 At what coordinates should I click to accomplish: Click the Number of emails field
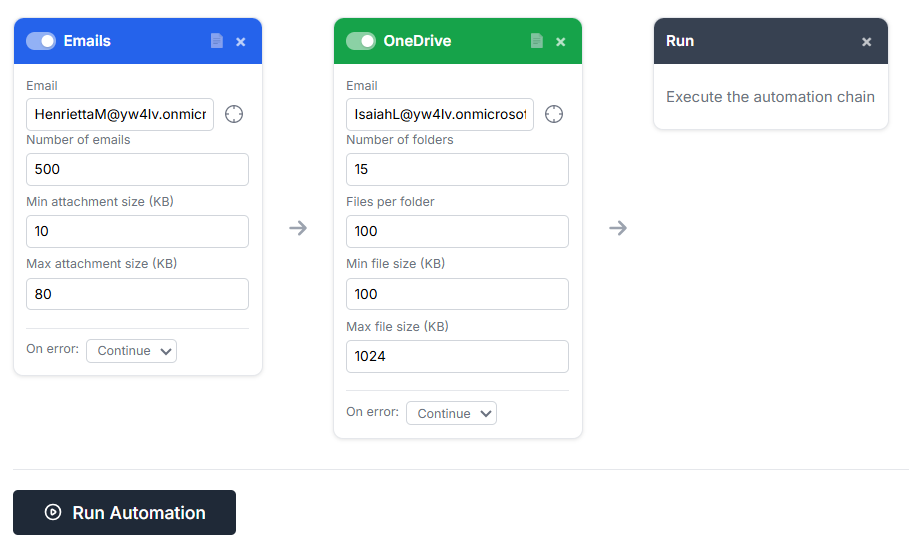point(137,170)
